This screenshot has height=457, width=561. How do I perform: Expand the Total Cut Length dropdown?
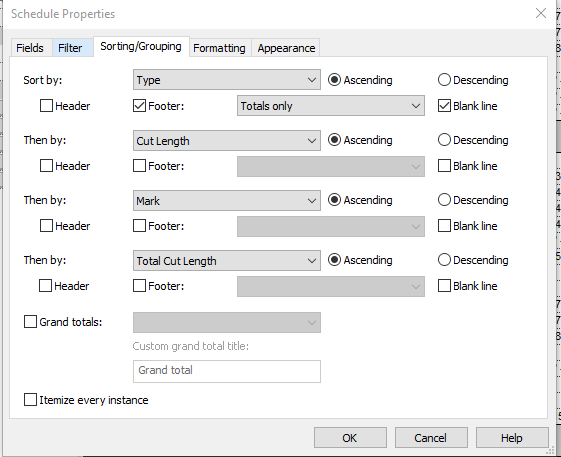point(227,261)
